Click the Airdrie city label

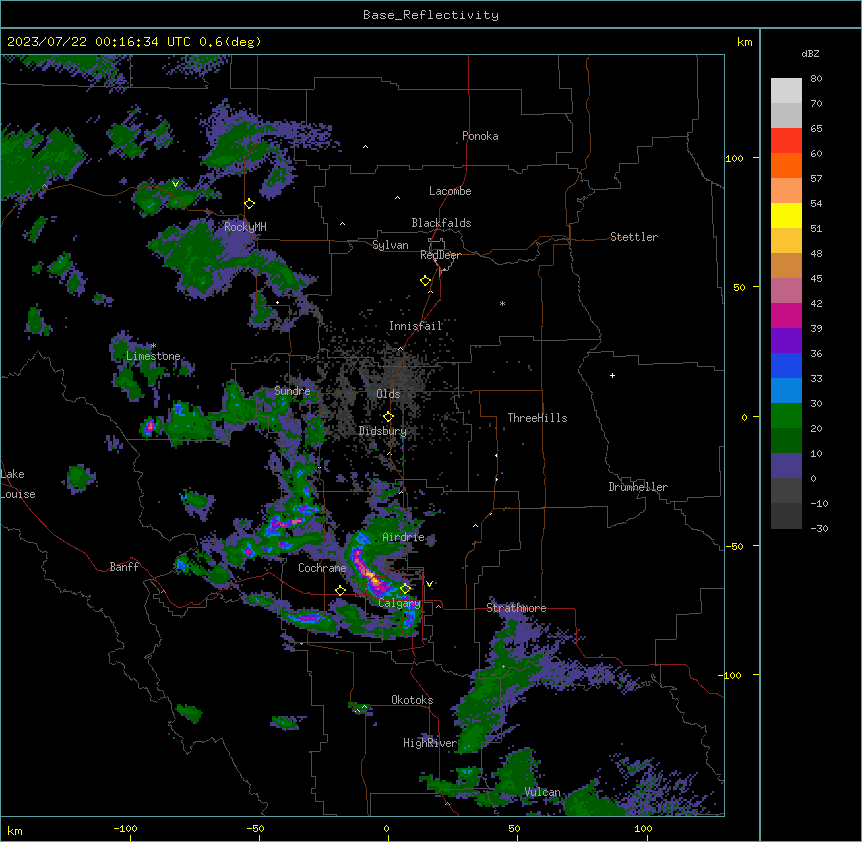[404, 537]
